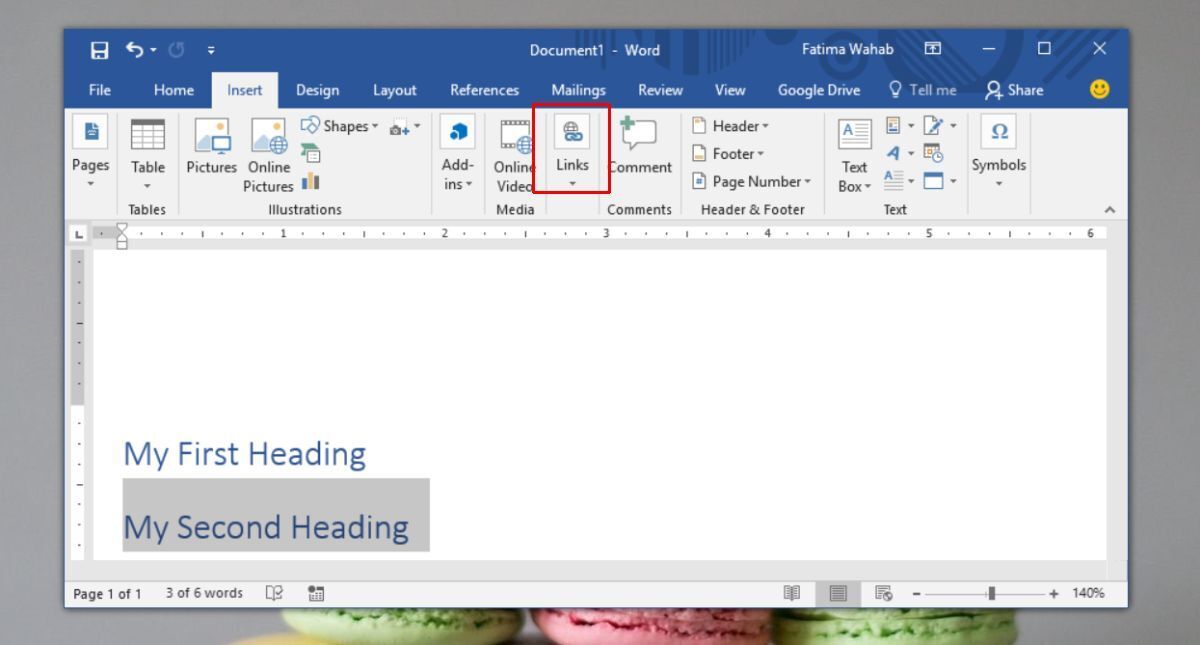Switch to Print Layout view

pyautogui.click(x=840, y=593)
